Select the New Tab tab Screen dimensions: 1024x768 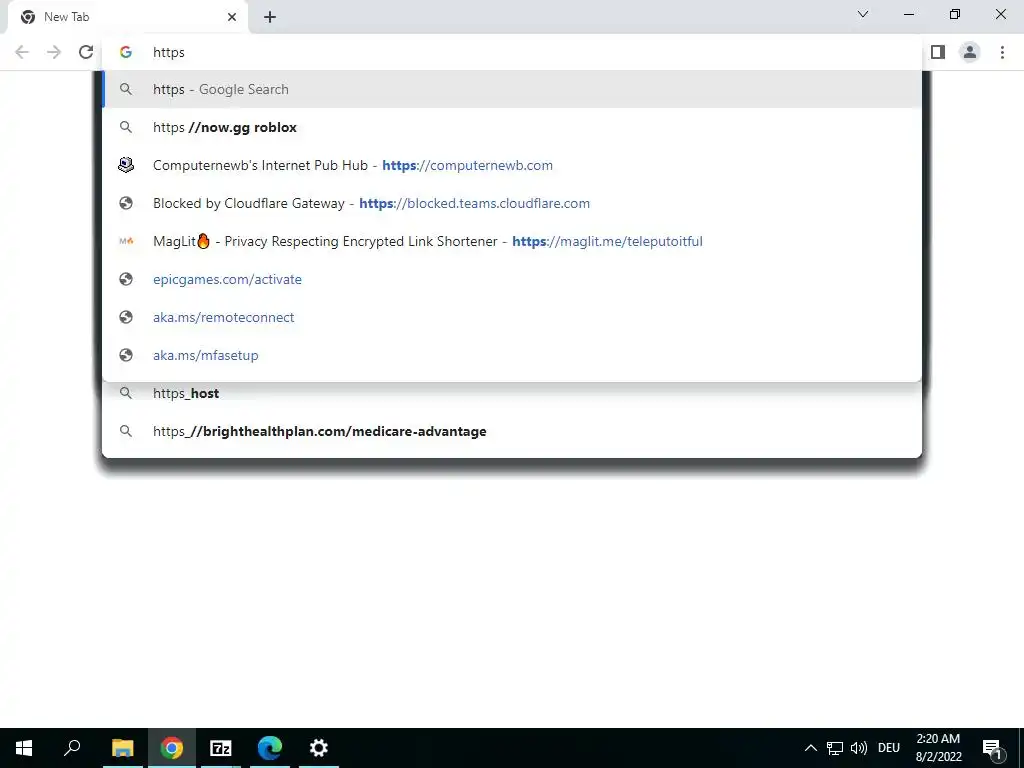pos(127,17)
